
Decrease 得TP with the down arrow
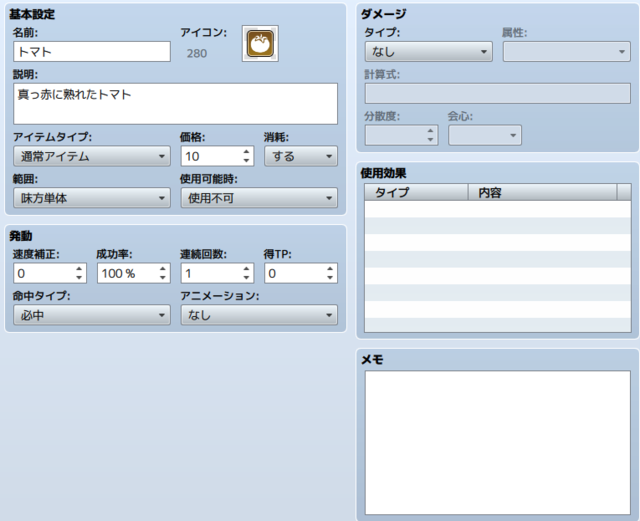pos(330,278)
